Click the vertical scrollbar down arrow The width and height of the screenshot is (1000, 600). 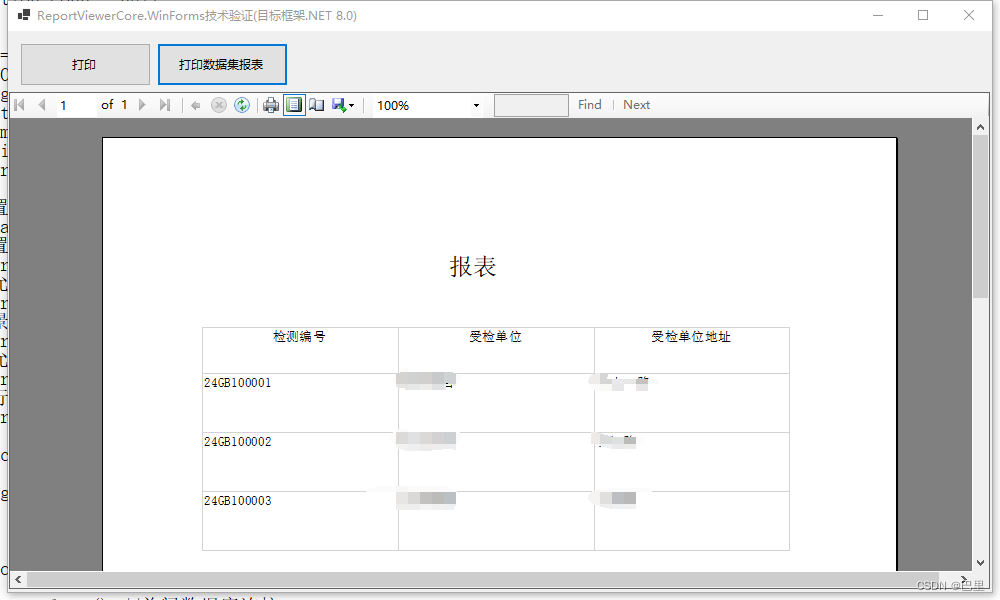click(981, 561)
